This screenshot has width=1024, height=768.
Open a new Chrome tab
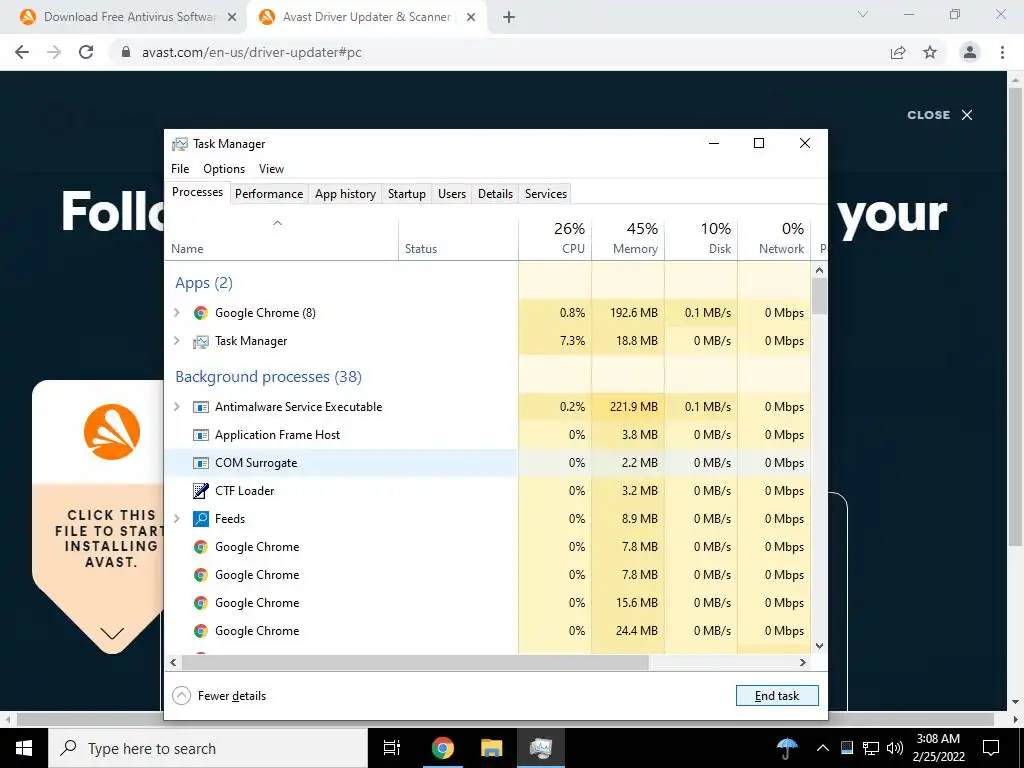(509, 18)
